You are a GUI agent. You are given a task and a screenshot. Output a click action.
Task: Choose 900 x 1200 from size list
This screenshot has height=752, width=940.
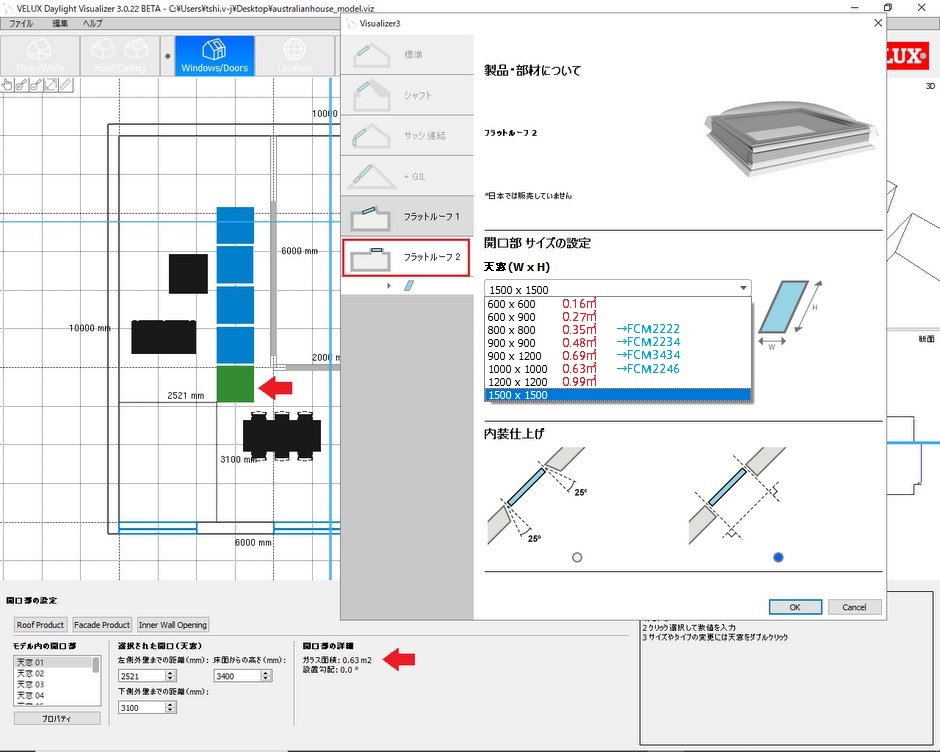coord(617,356)
